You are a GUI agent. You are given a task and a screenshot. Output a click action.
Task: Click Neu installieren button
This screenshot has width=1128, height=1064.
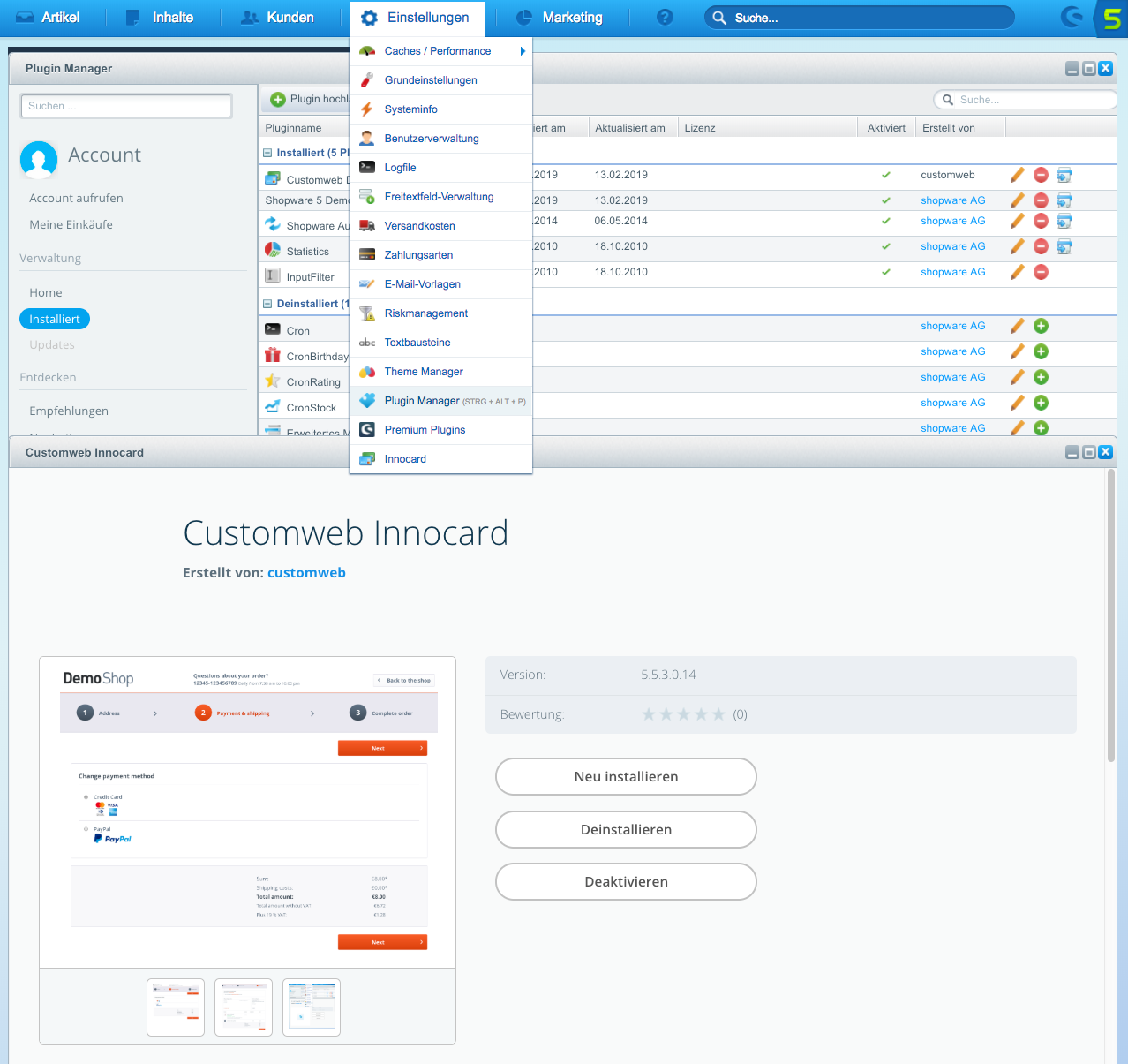point(626,777)
